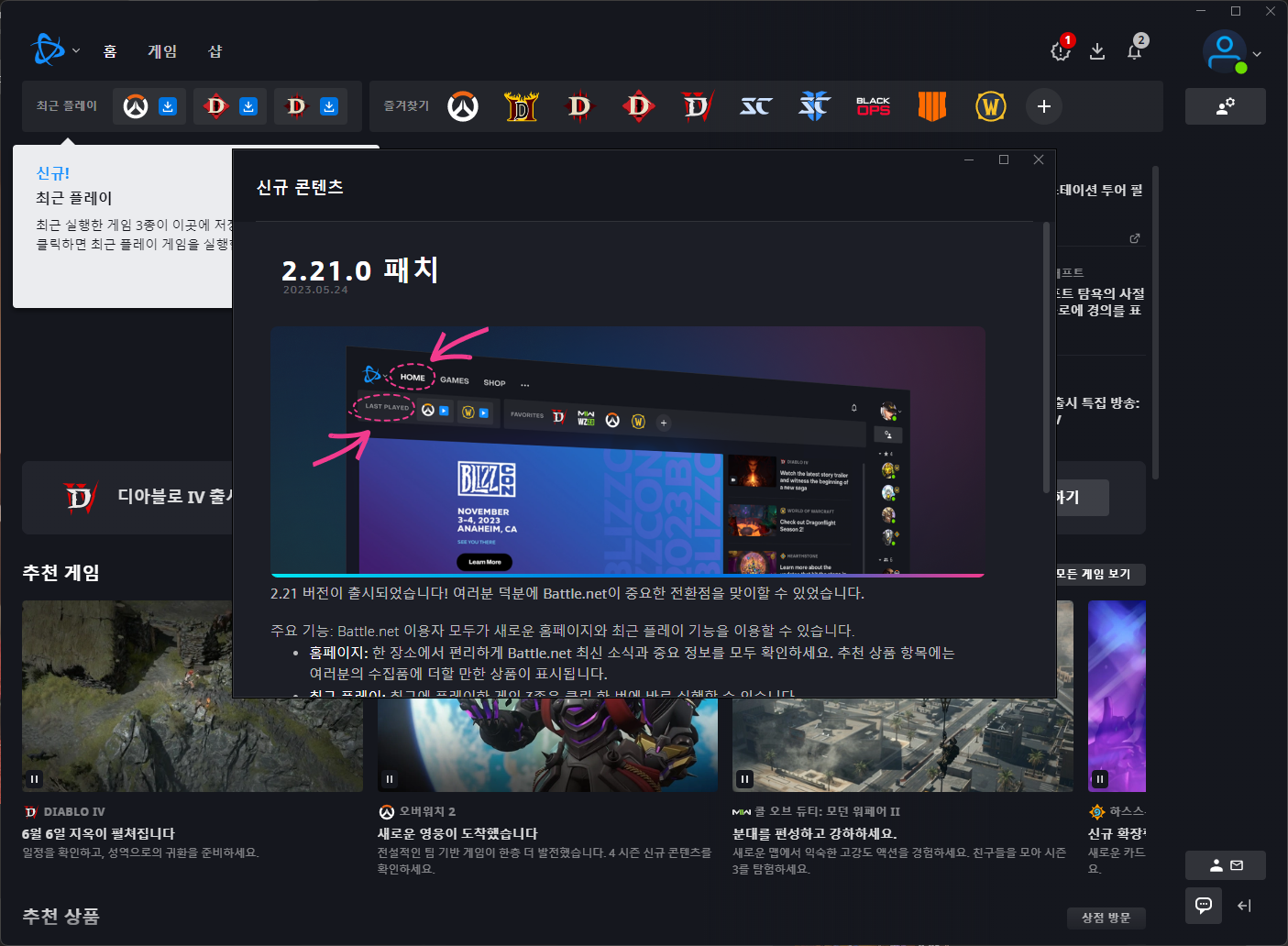Image resolution: width=1288 pixels, height=946 pixels.
Task: Pause the Modern Warfare II card video
Action: pyautogui.click(x=744, y=779)
